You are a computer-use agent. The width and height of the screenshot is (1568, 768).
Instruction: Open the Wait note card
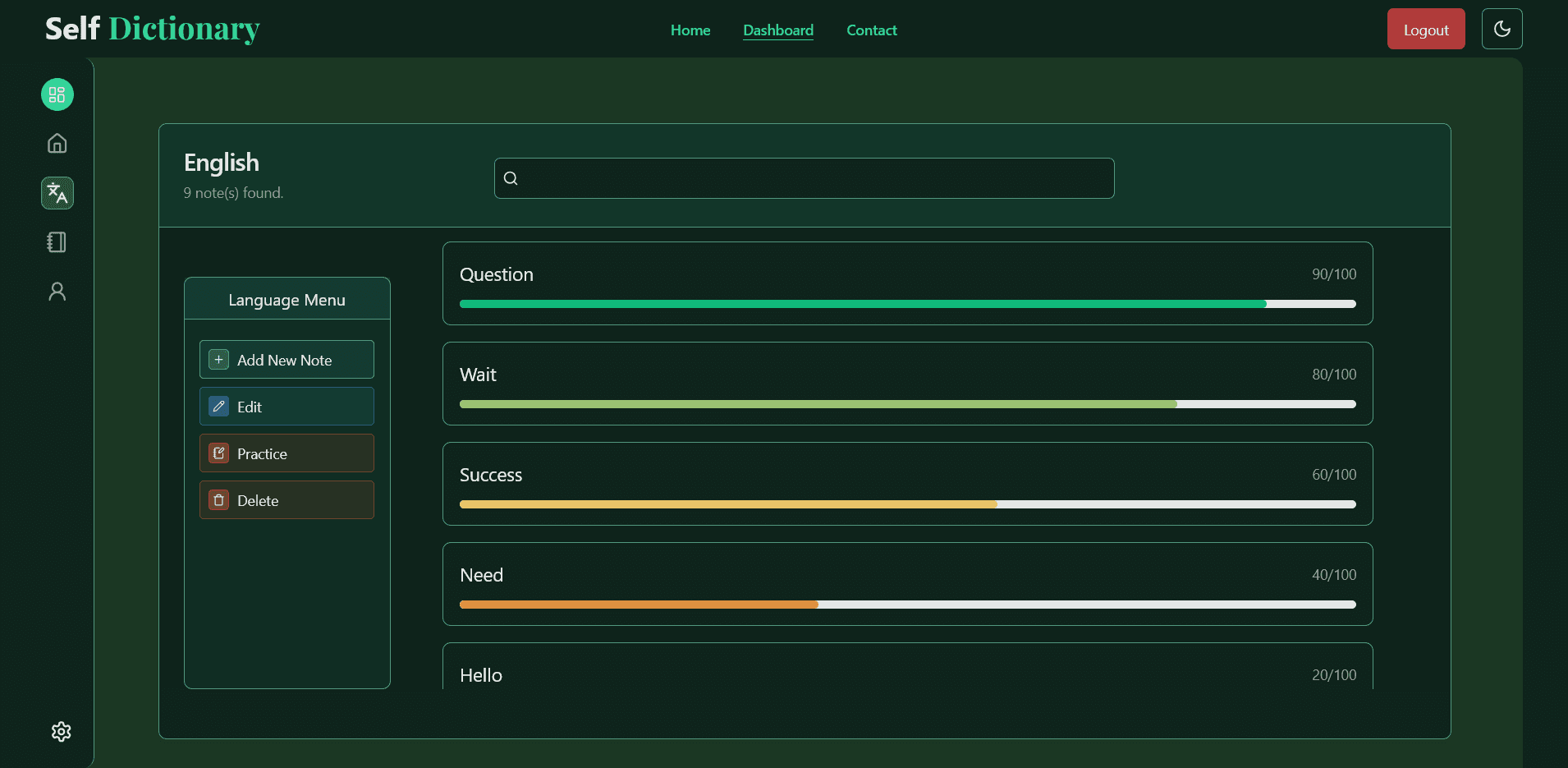[x=908, y=384]
